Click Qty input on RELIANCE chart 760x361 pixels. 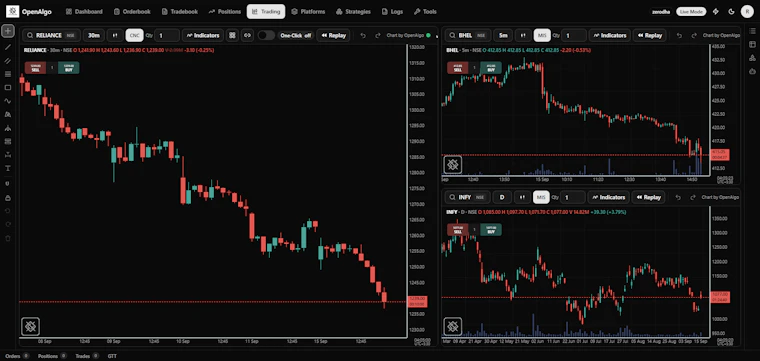click(167, 35)
